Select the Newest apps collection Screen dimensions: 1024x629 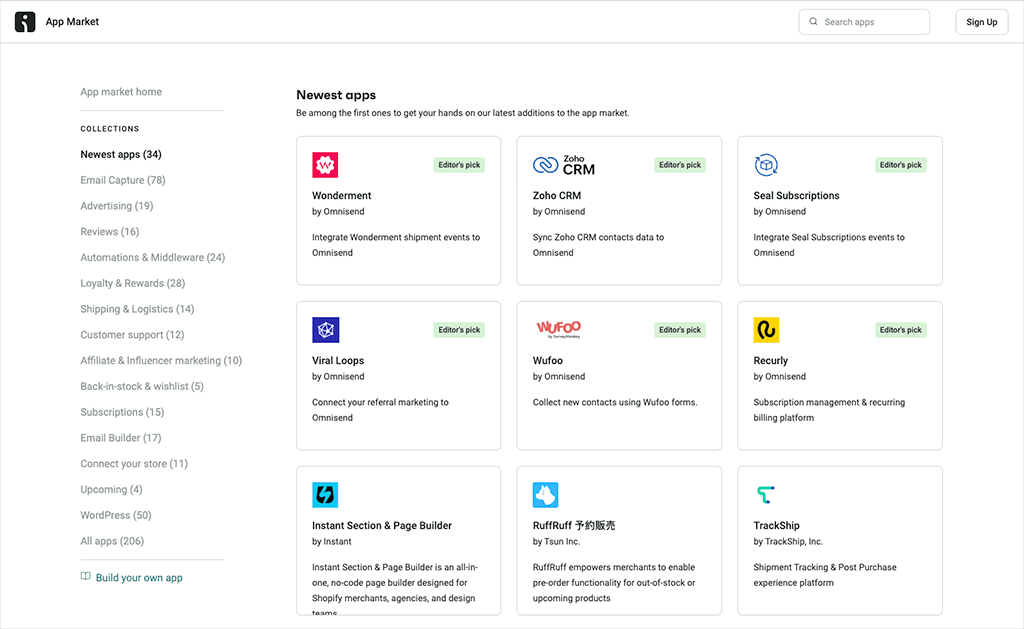pos(121,154)
